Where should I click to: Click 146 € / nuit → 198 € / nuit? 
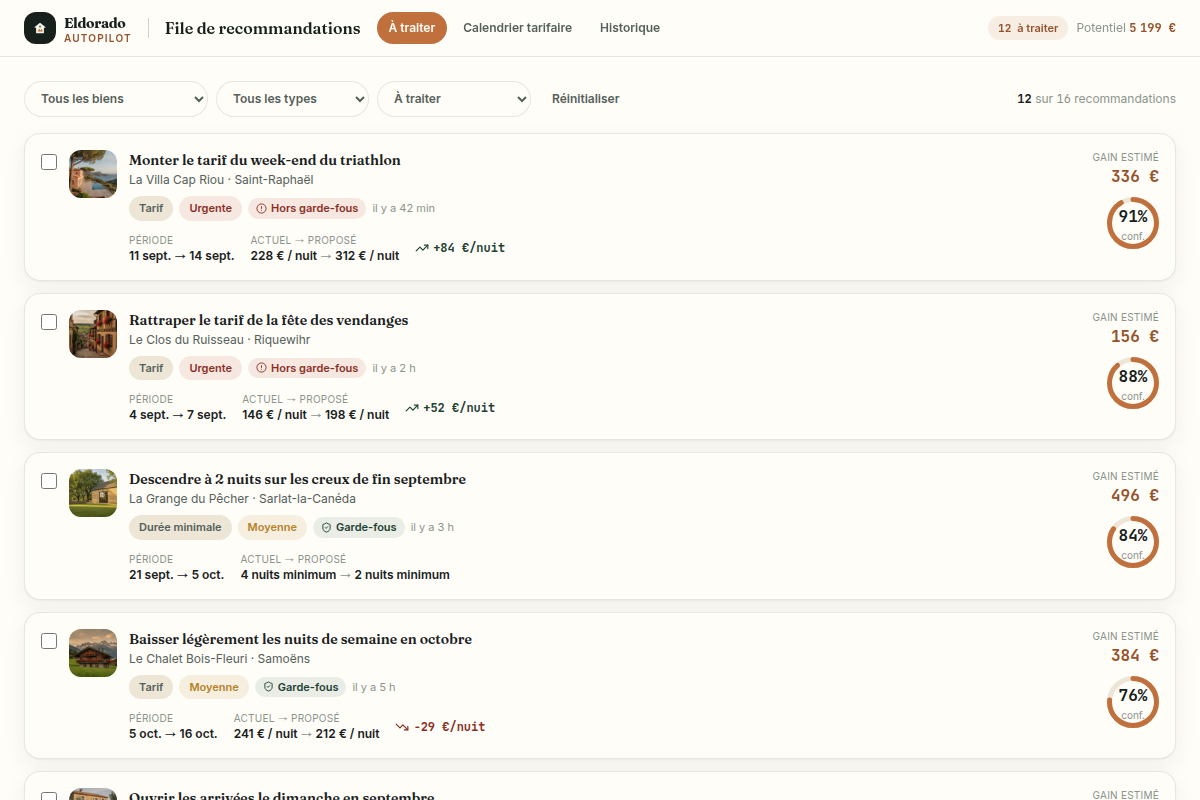click(x=316, y=415)
